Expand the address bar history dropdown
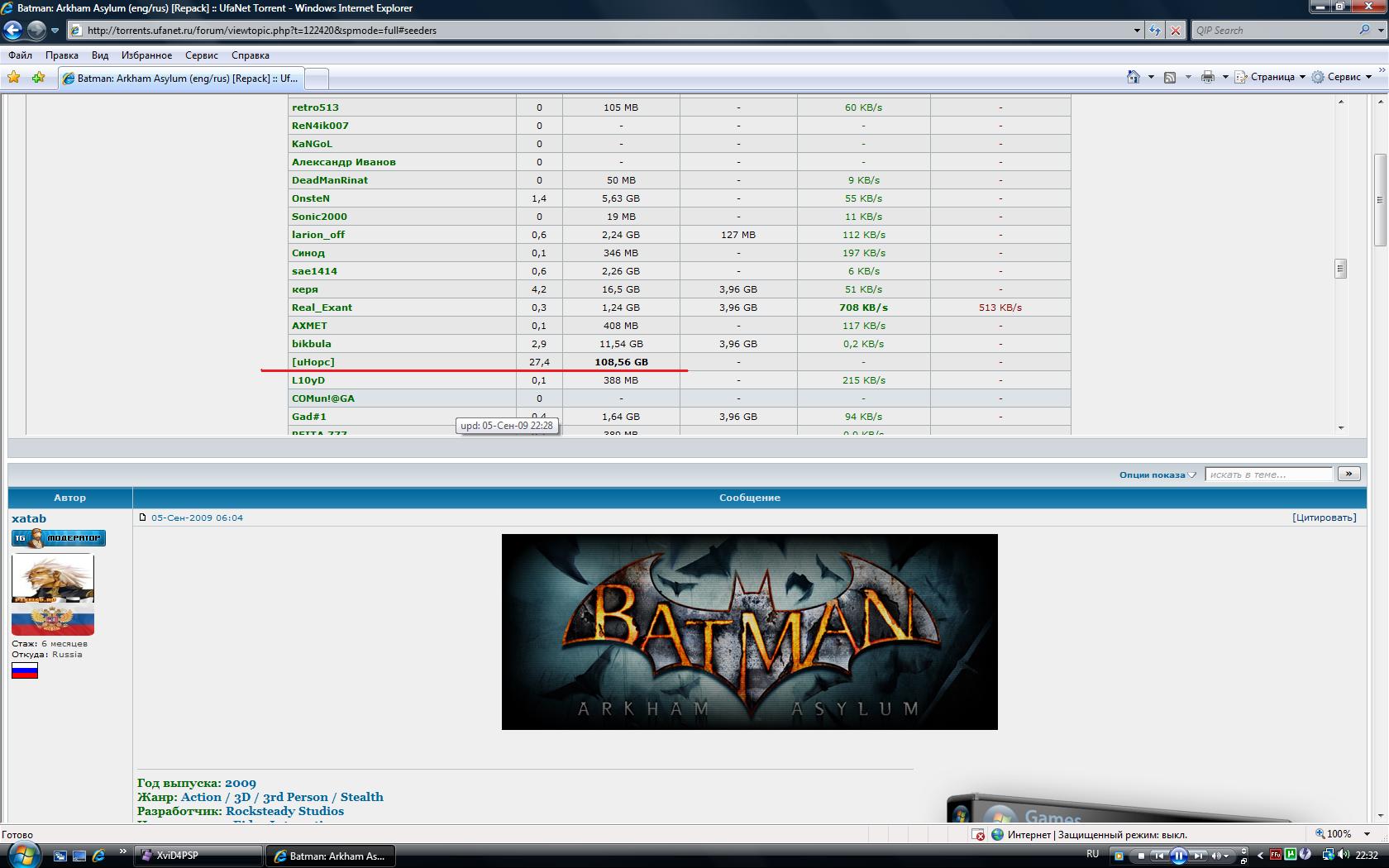1389x868 pixels. pos(1137,31)
